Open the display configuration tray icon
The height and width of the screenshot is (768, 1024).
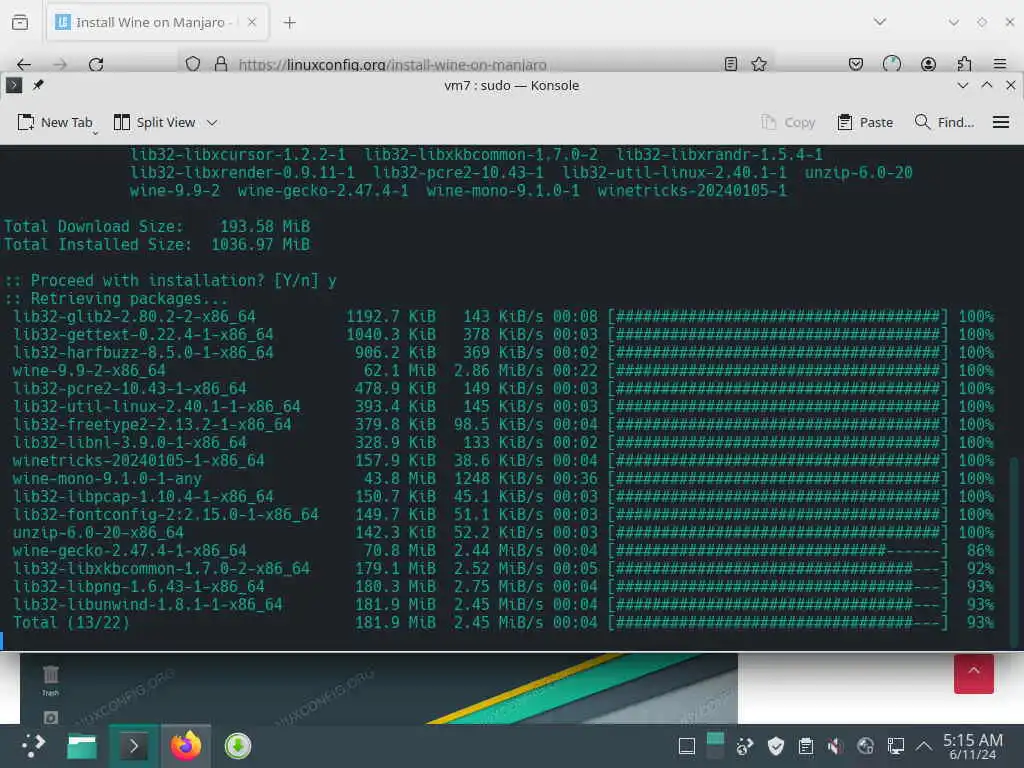tap(895, 746)
